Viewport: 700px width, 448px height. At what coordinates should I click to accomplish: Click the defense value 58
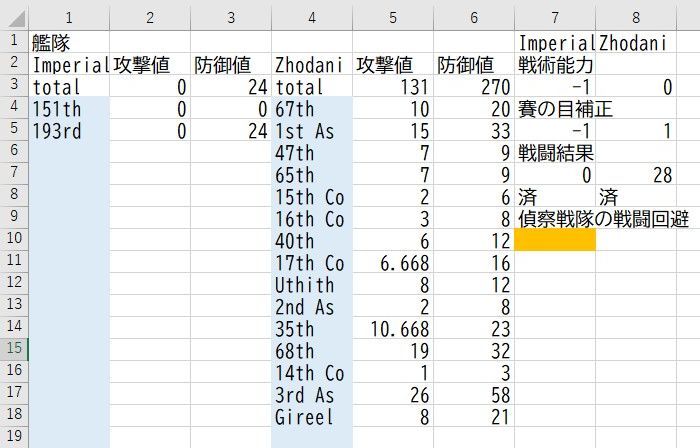point(474,394)
